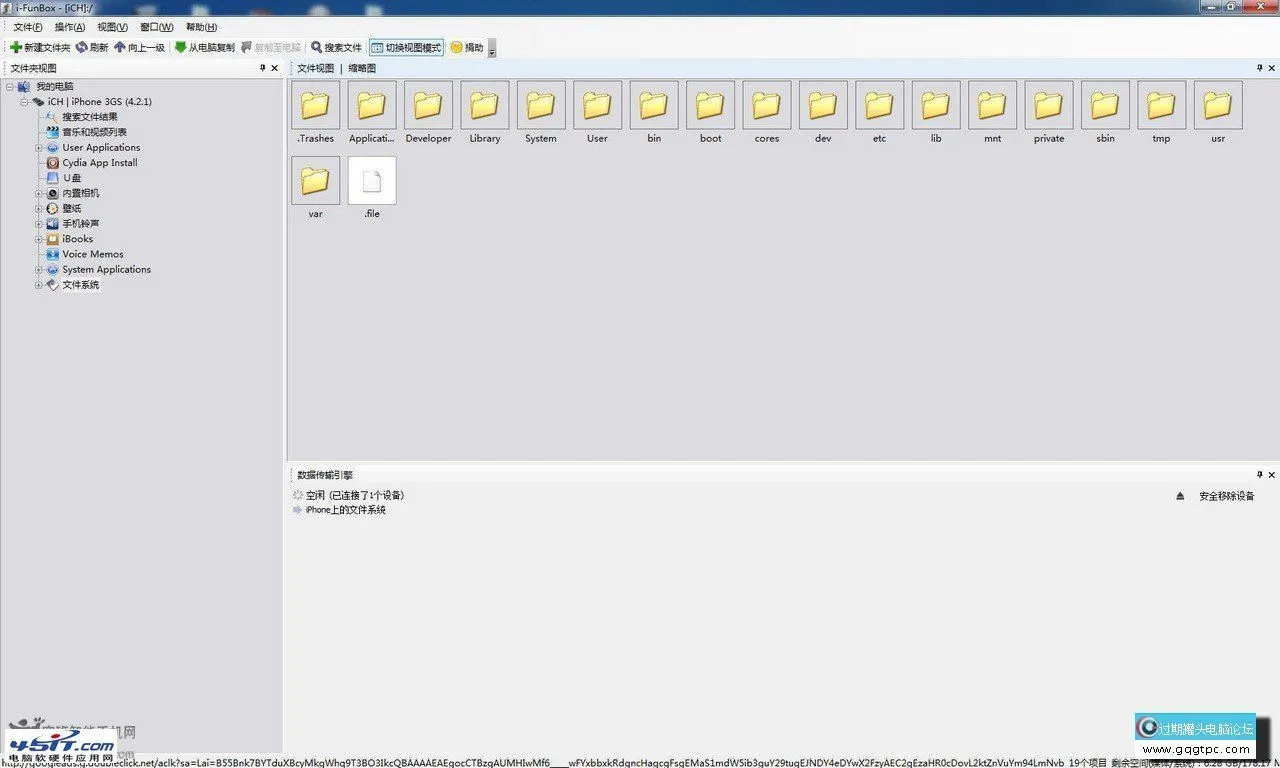Go up one level with 向上一级
The image size is (1280, 768).
coord(139,47)
